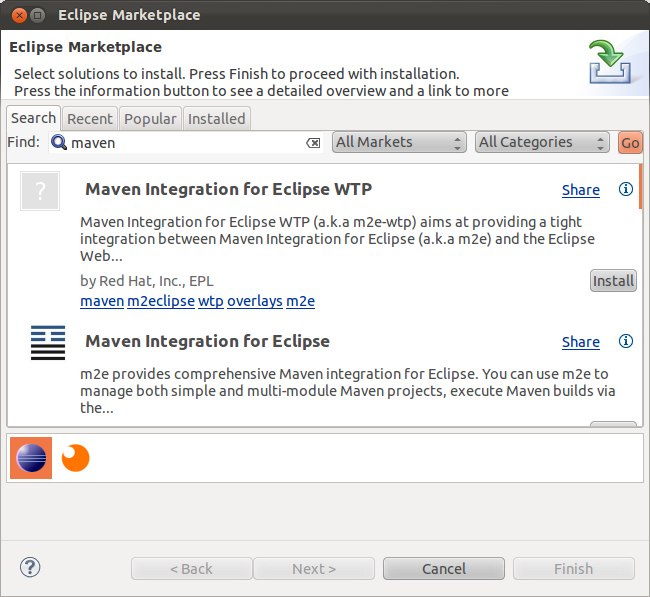Viewport: 650px width, 597px height.
Task: Click in the Find search text field
Action: tap(185, 143)
